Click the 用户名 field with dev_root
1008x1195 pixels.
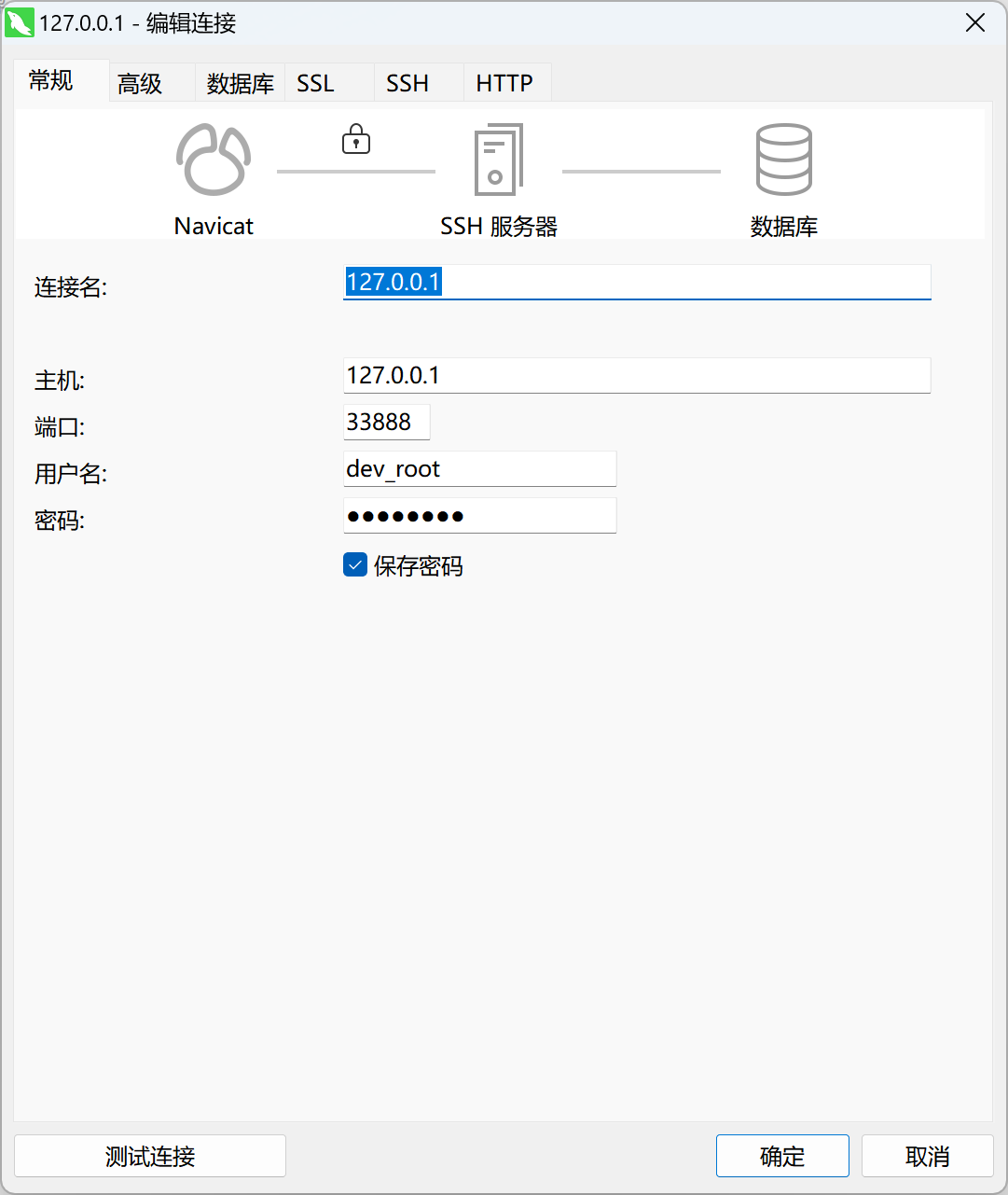pyautogui.click(x=479, y=468)
